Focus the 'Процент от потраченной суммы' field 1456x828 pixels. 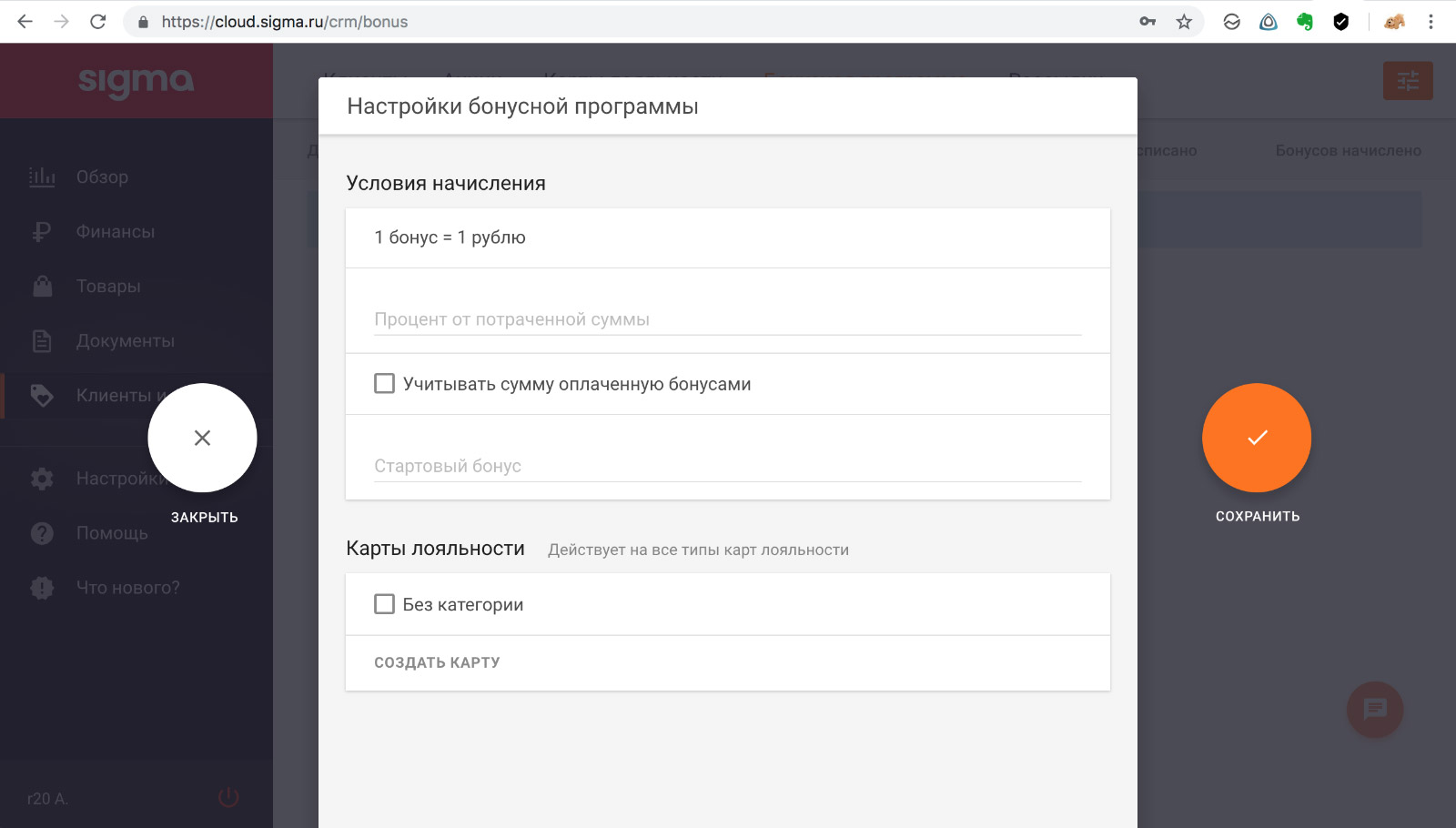pyautogui.click(x=728, y=319)
